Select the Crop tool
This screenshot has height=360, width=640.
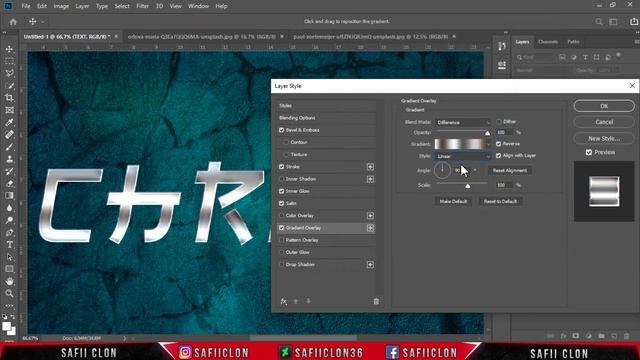(9, 98)
